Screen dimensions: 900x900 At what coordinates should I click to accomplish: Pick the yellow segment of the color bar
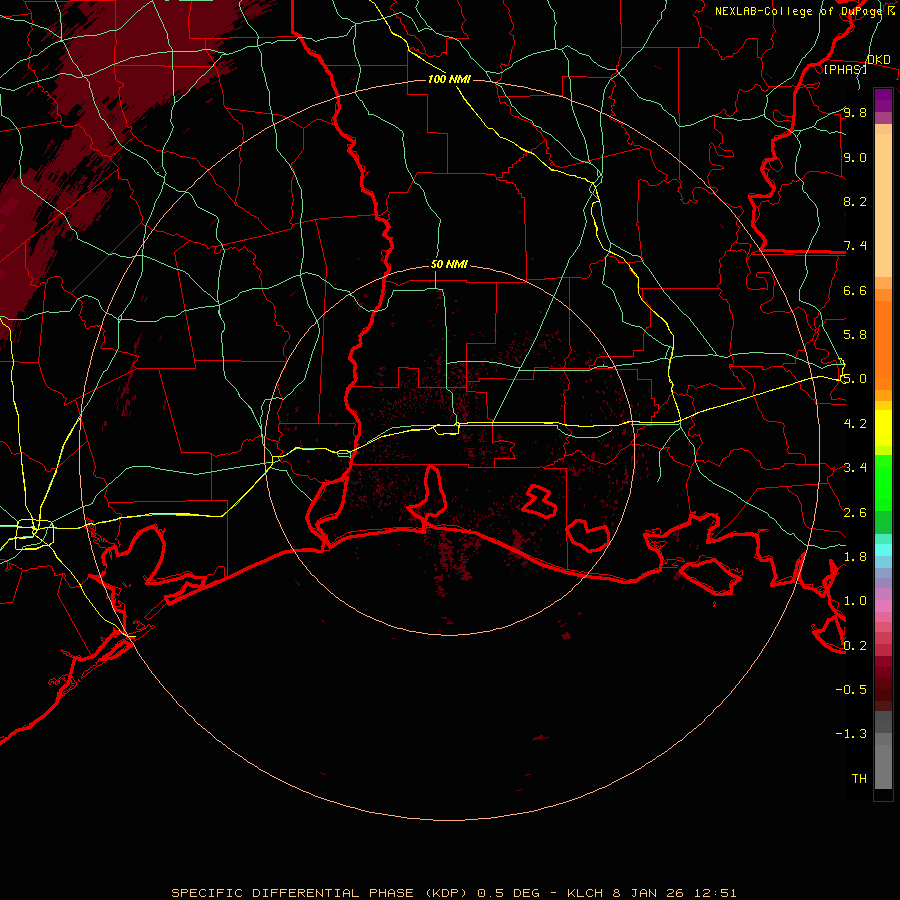(x=883, y=428)
